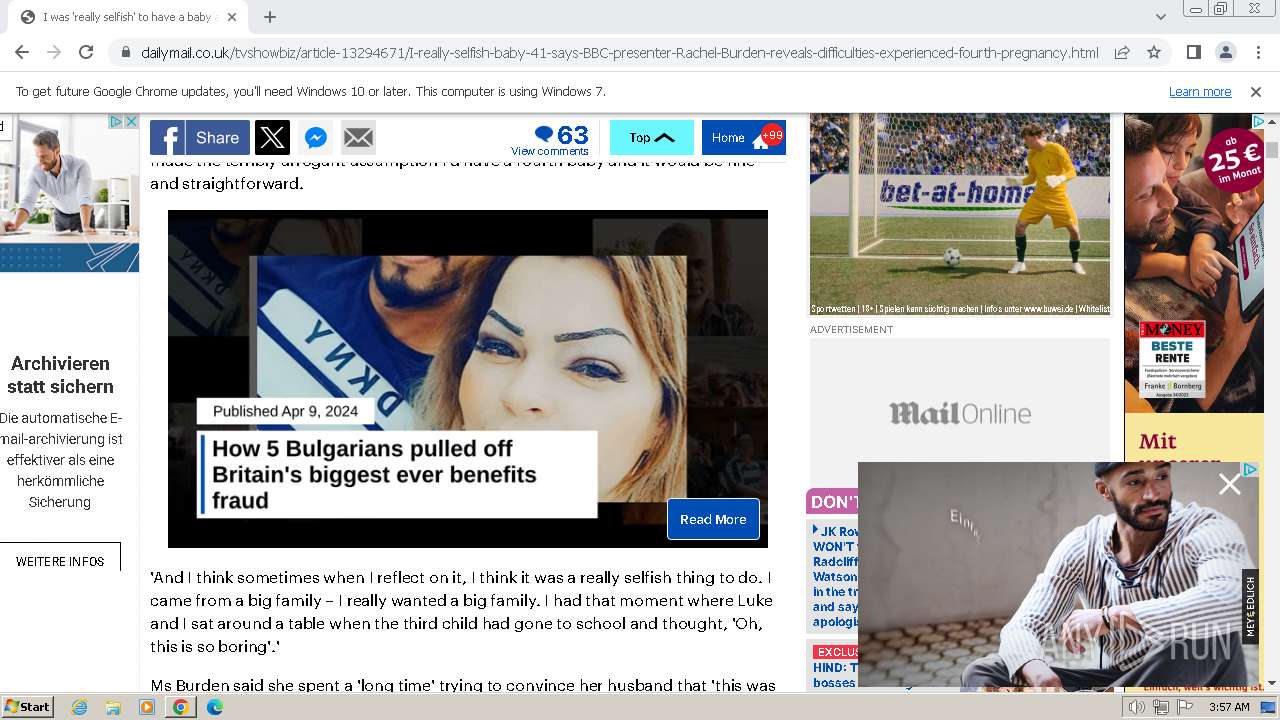
Task: Launch Internet Explorer from taskbar
Action: [79, 707]
